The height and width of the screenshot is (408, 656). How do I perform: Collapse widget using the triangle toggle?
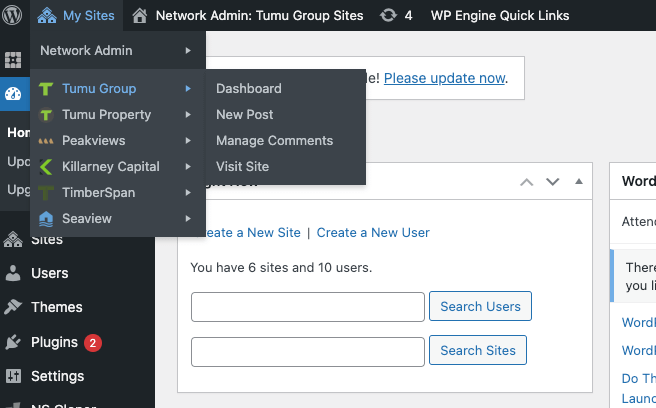(578, 182)
